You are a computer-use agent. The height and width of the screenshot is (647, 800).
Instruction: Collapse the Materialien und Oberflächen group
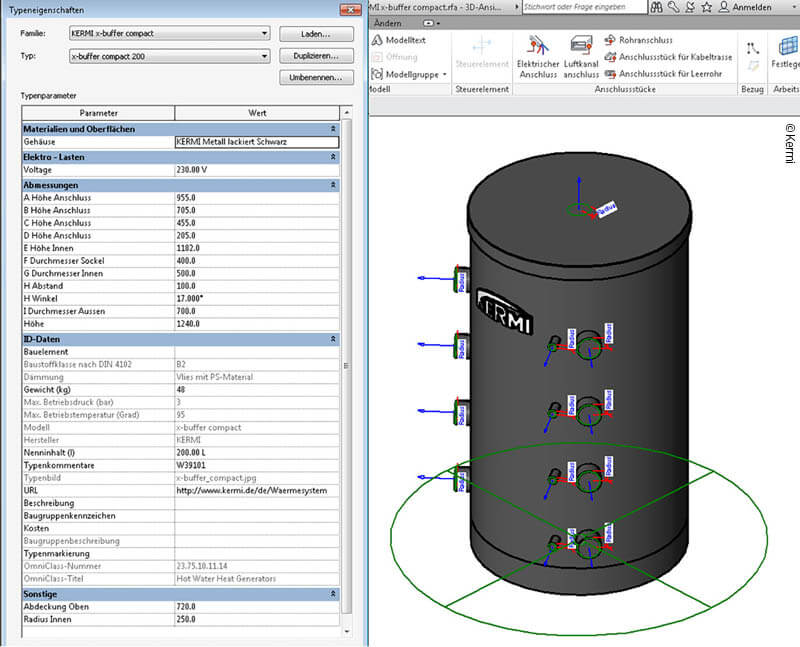[x=333, y=130]
